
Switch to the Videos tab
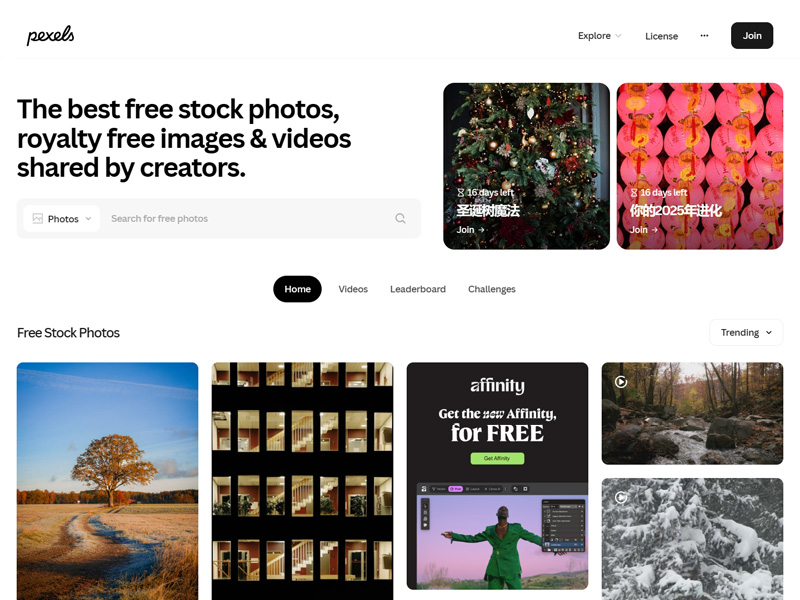tap(353, 289)
